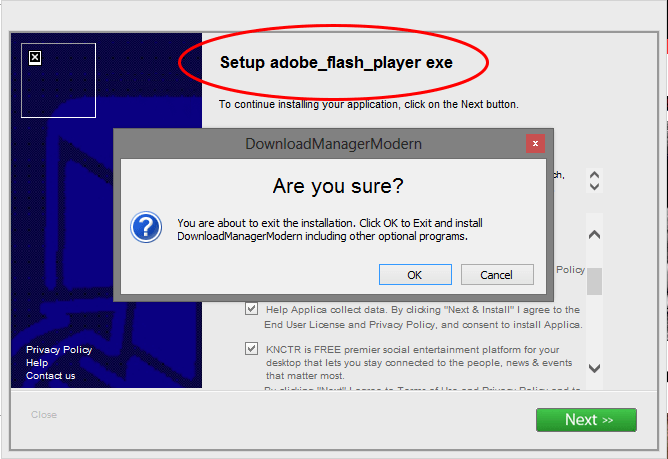This screenshot has width=668, height=459.
Task: Click the 'Setup adobe_flash_player exe' heading
Action: pyautogui.click(x=336, y=63)
